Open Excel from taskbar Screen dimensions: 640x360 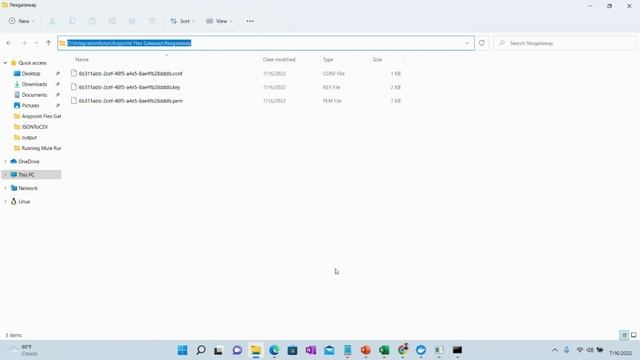384,350
